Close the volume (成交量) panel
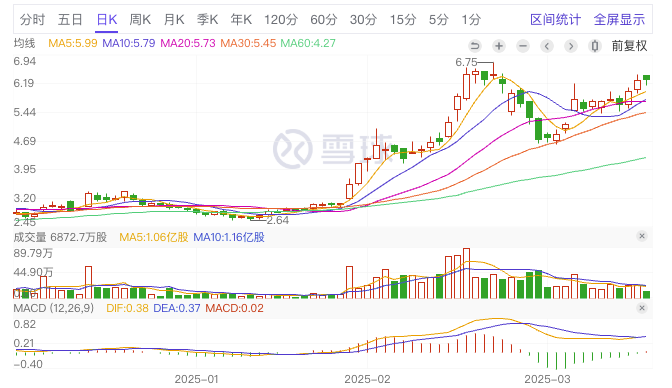The image size is (672, 388). [x=642, y=236]
